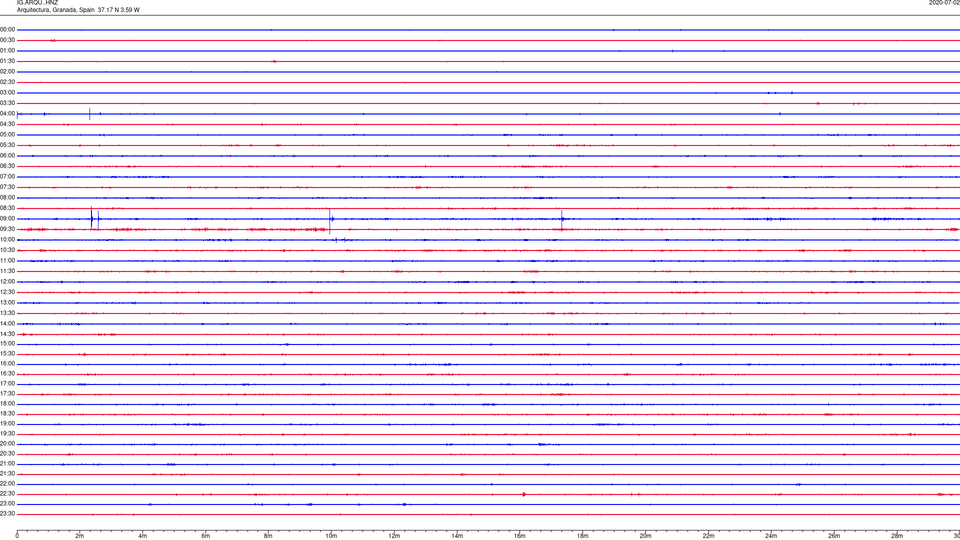Select the 03:30 time row label
The width and height of the screenshot is (960, 540).
7,103
